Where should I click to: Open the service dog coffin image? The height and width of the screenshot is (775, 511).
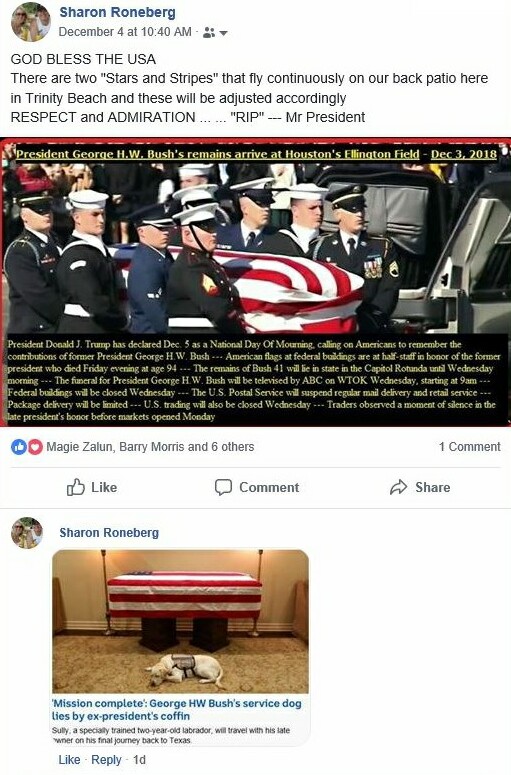(180, 621)
